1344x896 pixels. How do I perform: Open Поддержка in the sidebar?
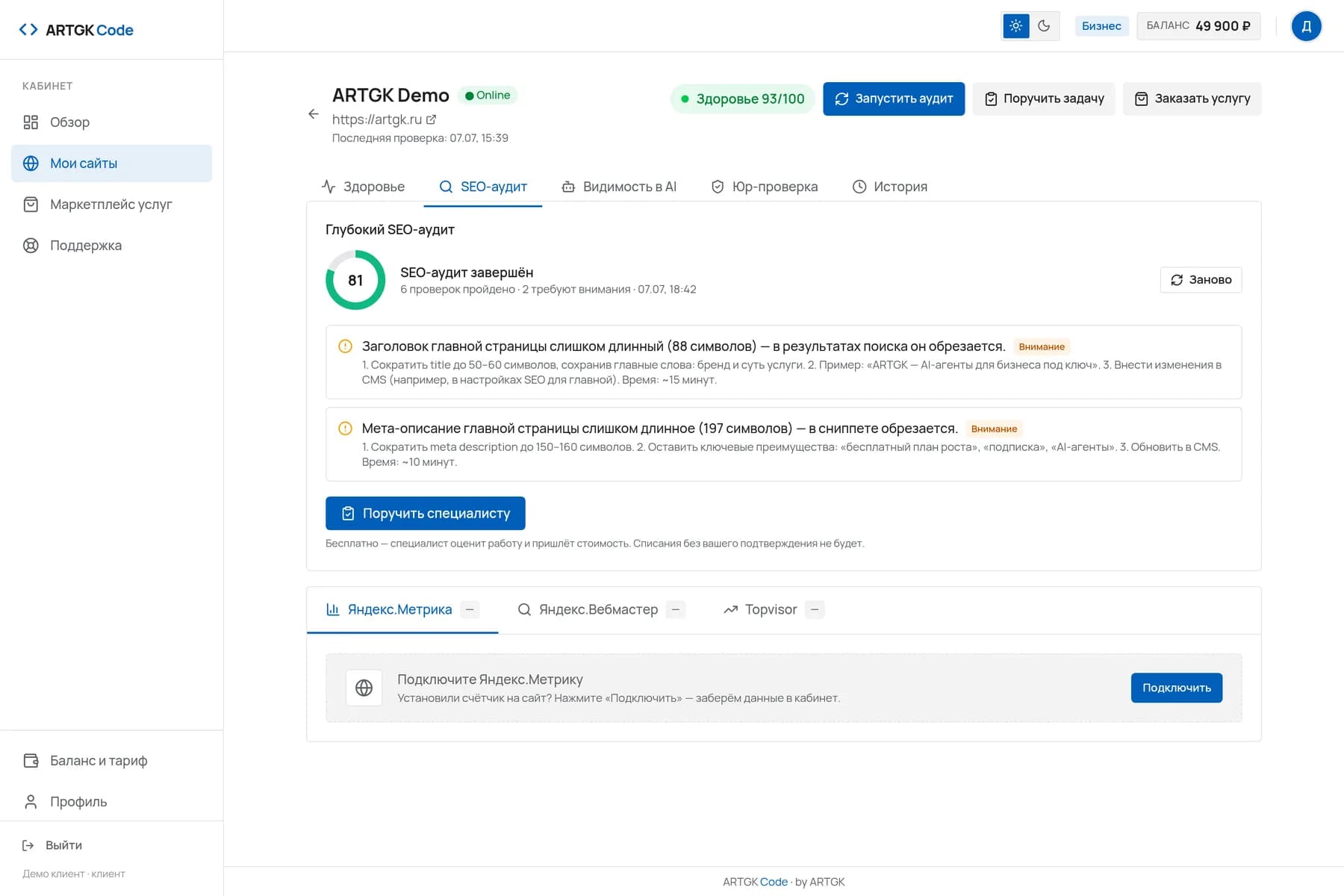click(112, 245)
